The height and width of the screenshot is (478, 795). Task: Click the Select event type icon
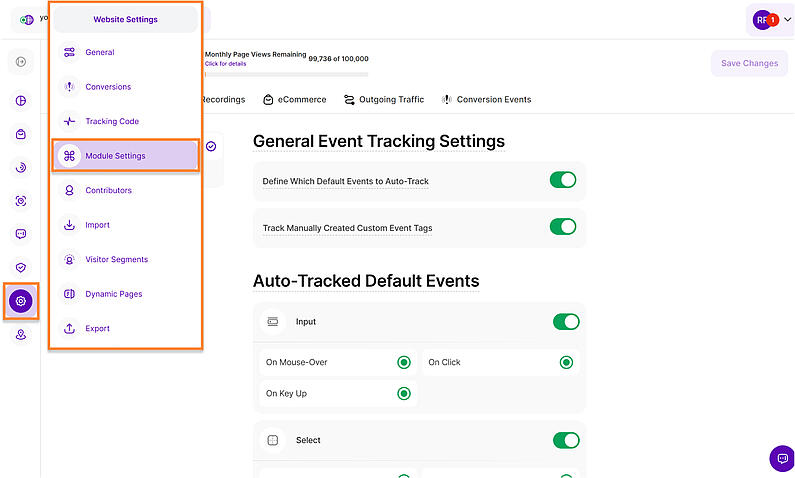click(x=273, y=440)
